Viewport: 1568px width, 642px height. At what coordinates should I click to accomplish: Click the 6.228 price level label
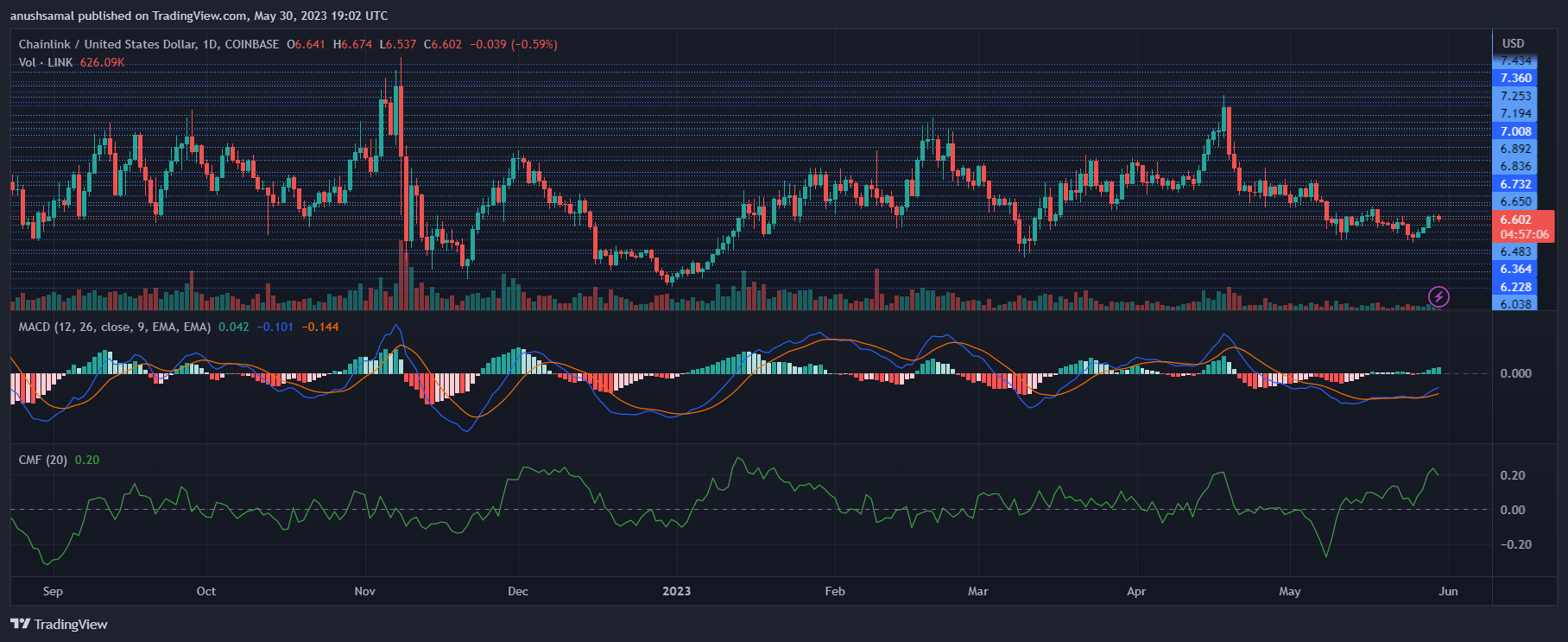[1515, 287]
